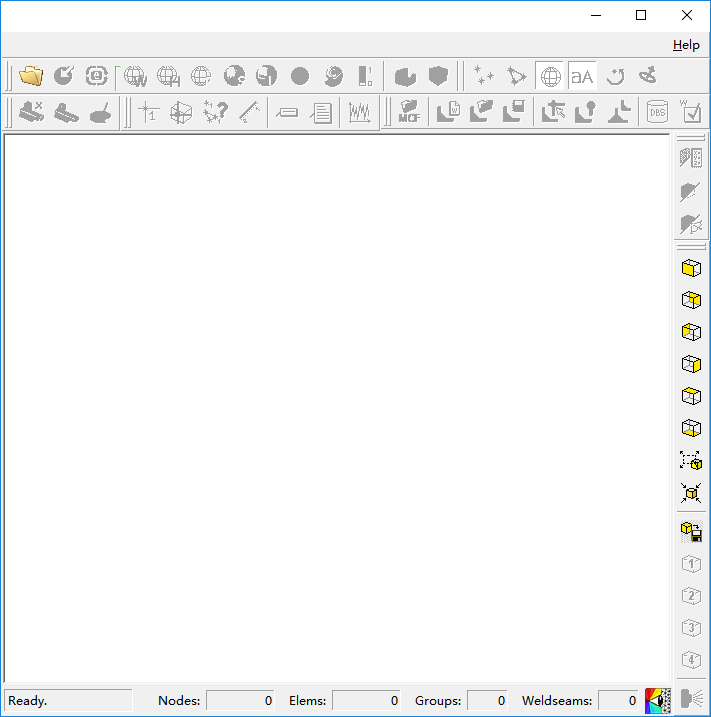Click the solid gray sphere shading icon

point(300,76)
